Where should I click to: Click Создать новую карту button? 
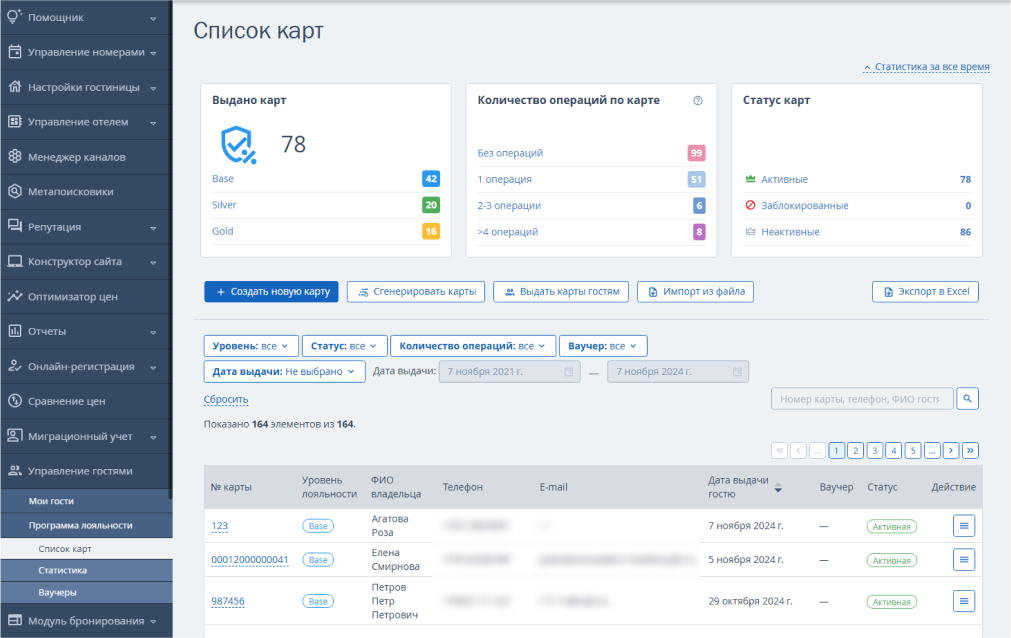coord(271,292)
